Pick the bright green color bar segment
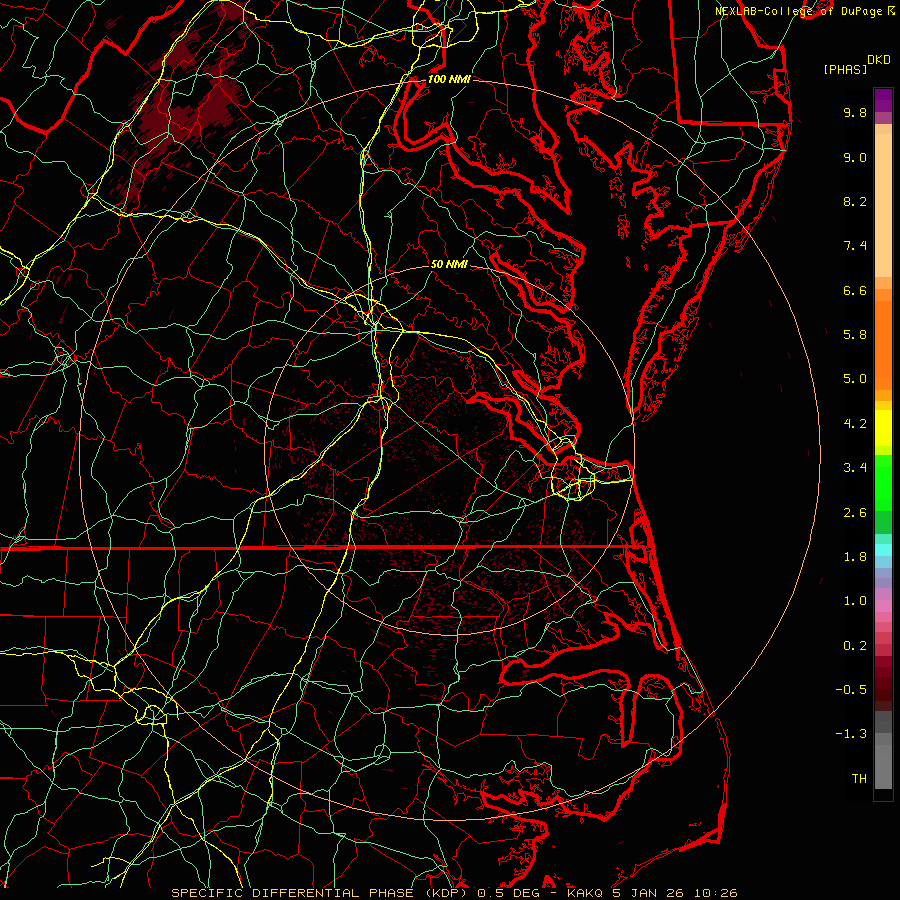 (883, 483)
